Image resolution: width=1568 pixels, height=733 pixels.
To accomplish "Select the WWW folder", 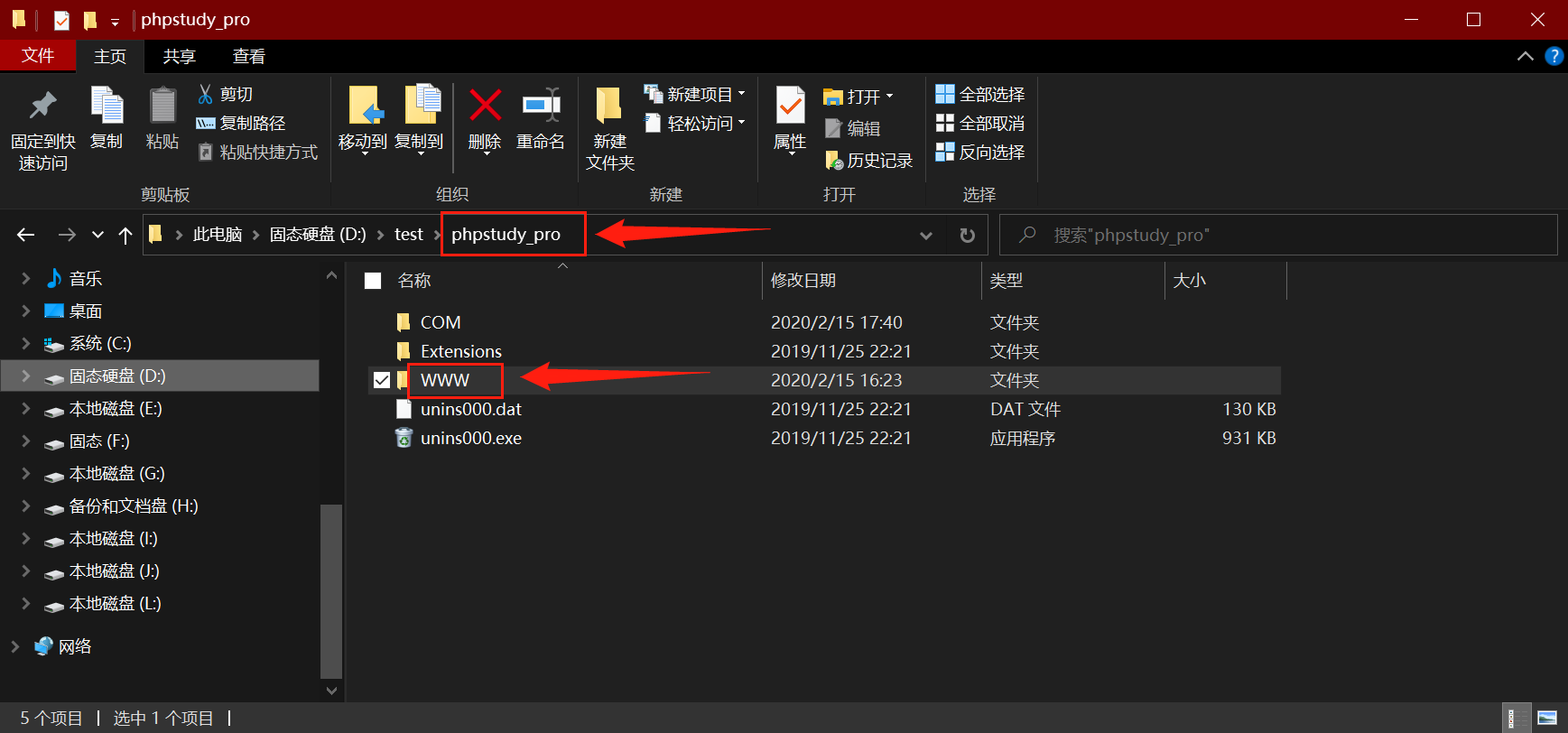I will pos(445,380).
